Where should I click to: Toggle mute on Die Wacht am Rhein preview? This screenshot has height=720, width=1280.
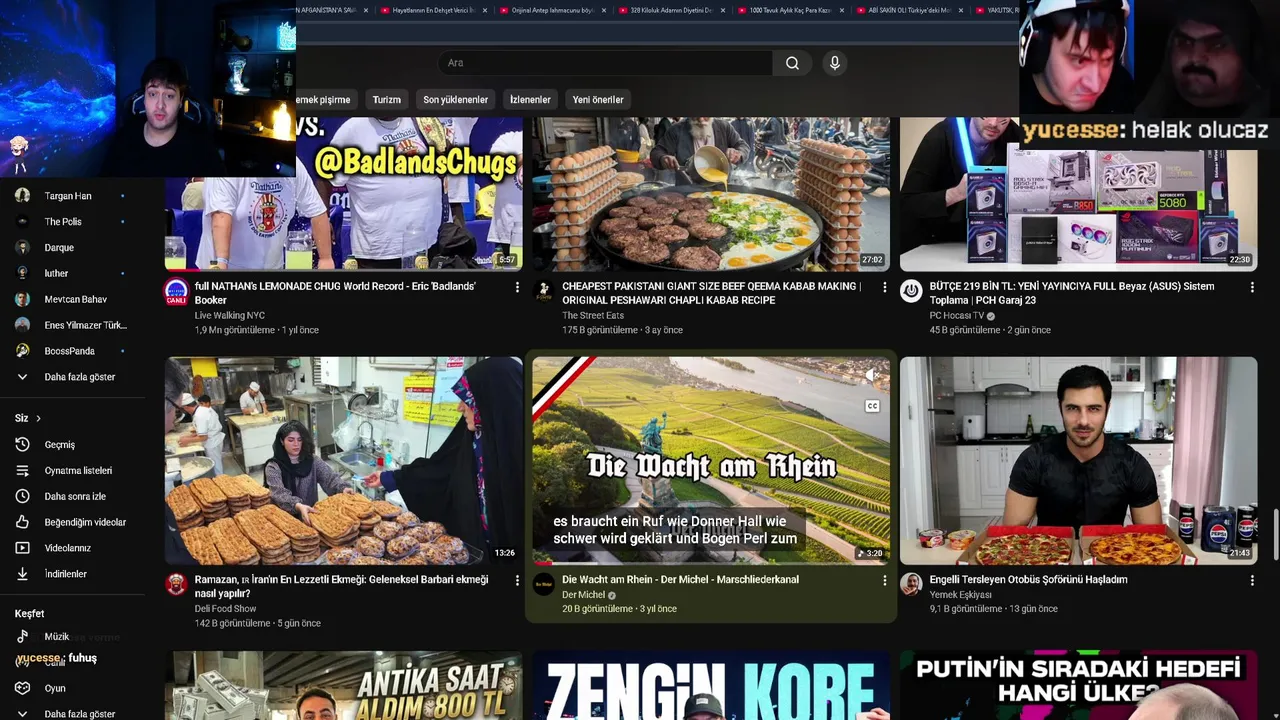click(872, 375)
